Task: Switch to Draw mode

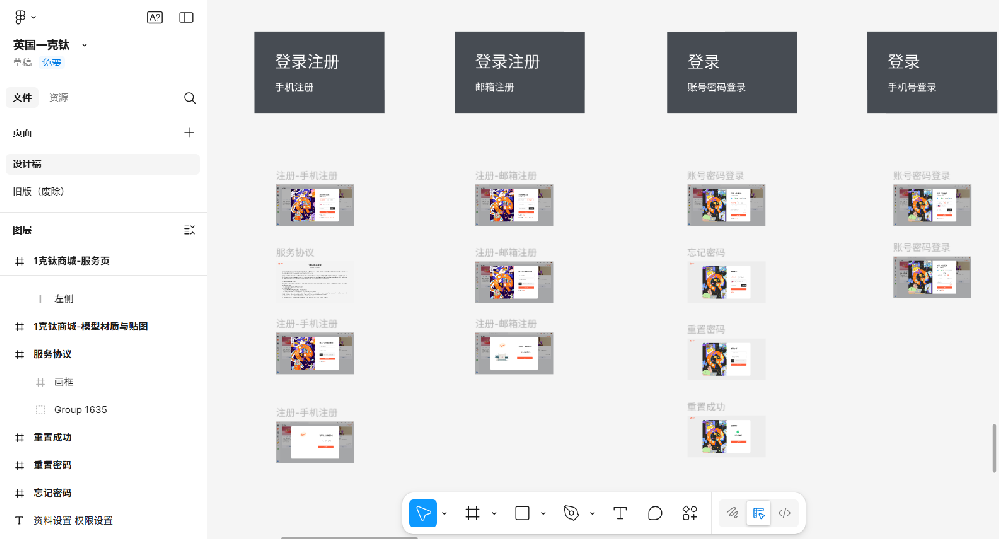Action: [732, 513]
